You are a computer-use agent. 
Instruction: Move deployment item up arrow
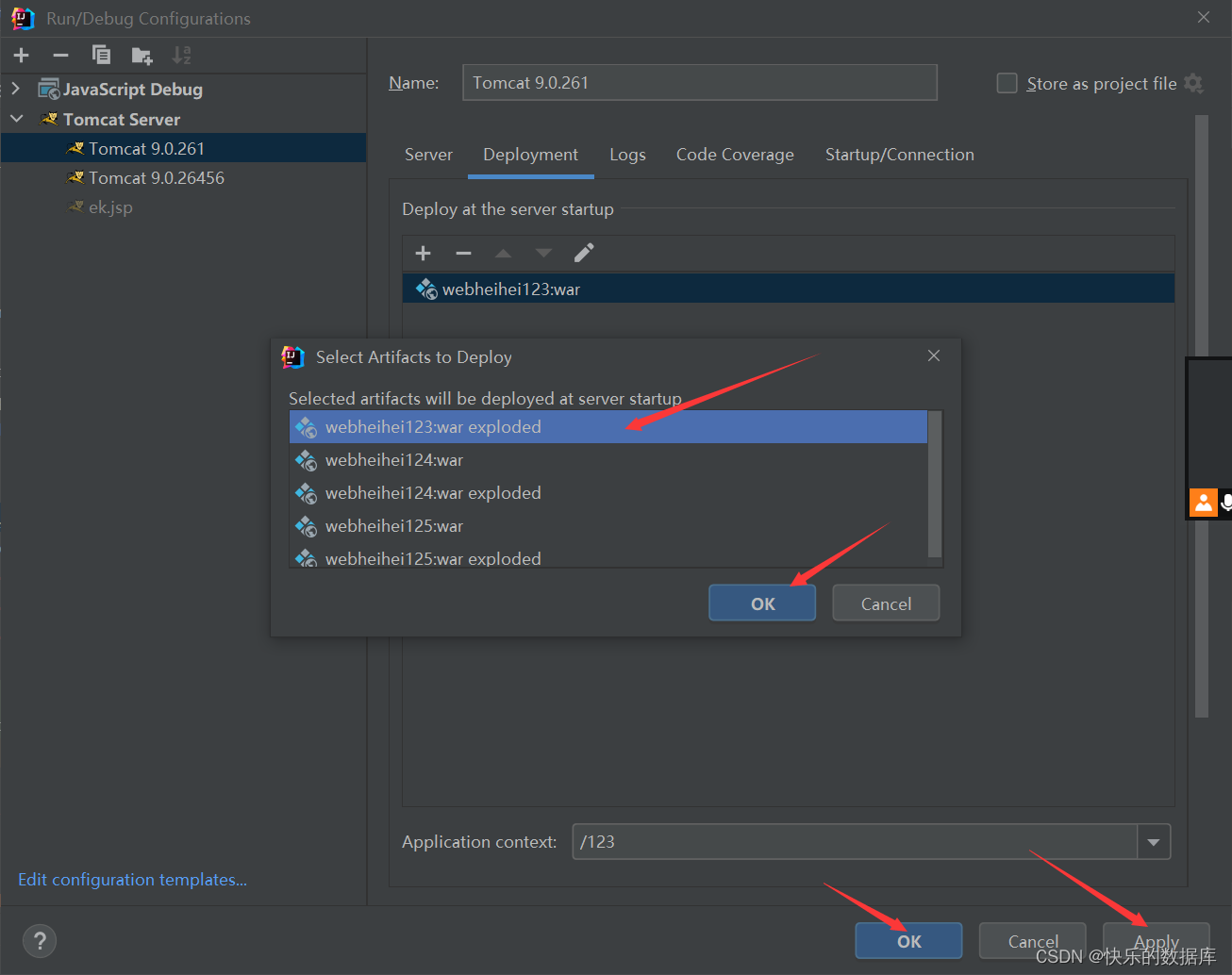pos(503,253)
